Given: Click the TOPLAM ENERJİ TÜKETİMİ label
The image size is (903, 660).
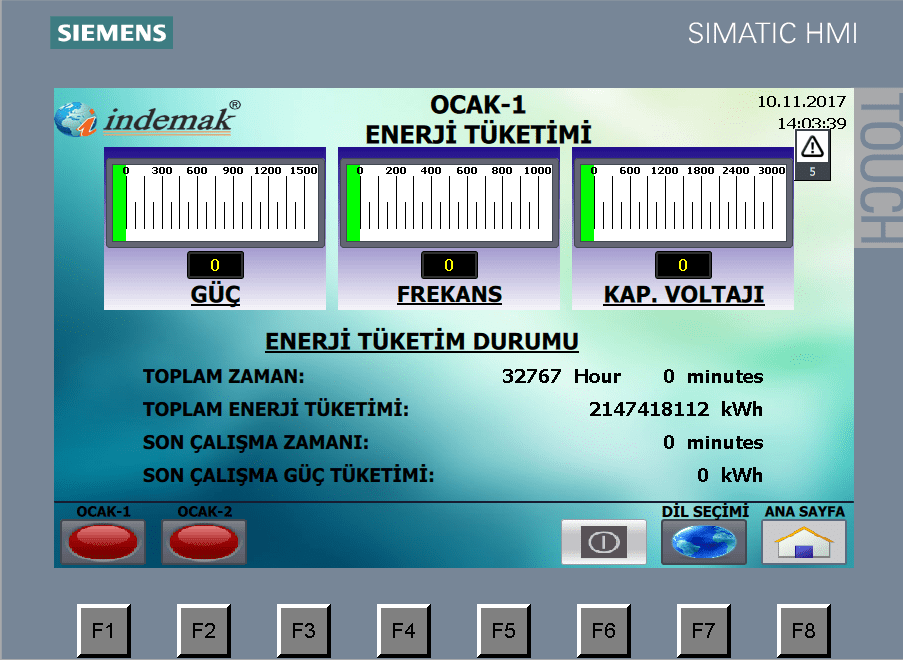Looking at the screenshot, I should pyautogui.click(x=276, y=409).
